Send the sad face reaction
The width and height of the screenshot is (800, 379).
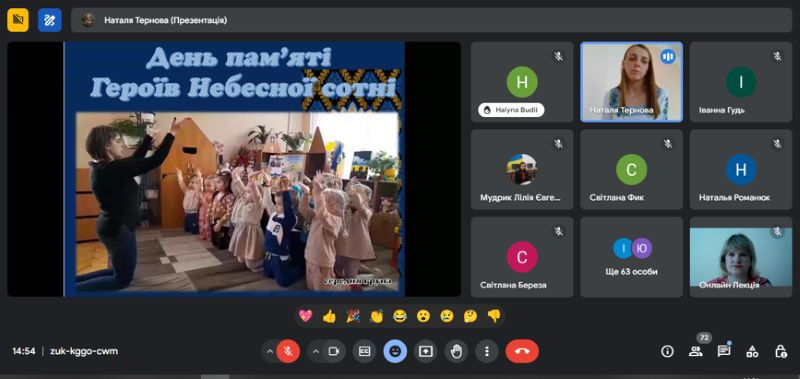coord(447,316)
